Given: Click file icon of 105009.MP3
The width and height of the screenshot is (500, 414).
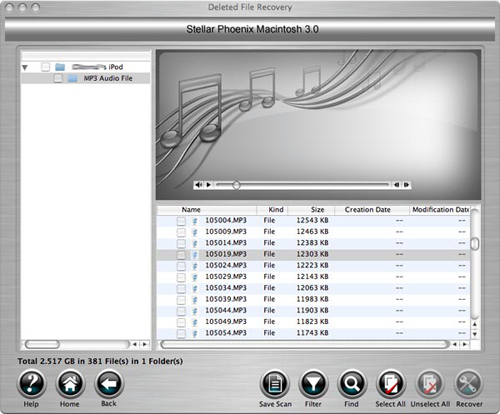Looking at the screenshot, I should pyautogui.click(x=195, y=232).
